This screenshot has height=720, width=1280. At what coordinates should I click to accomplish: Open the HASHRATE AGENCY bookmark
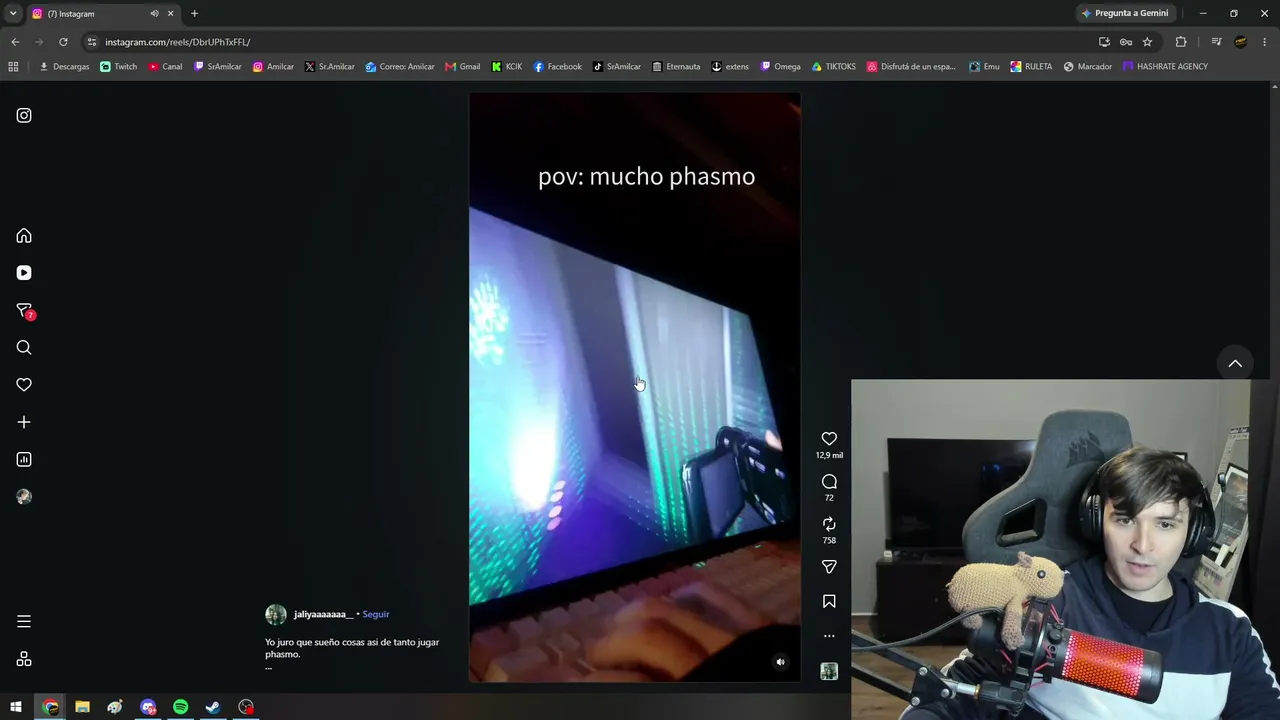point(1165,67)
